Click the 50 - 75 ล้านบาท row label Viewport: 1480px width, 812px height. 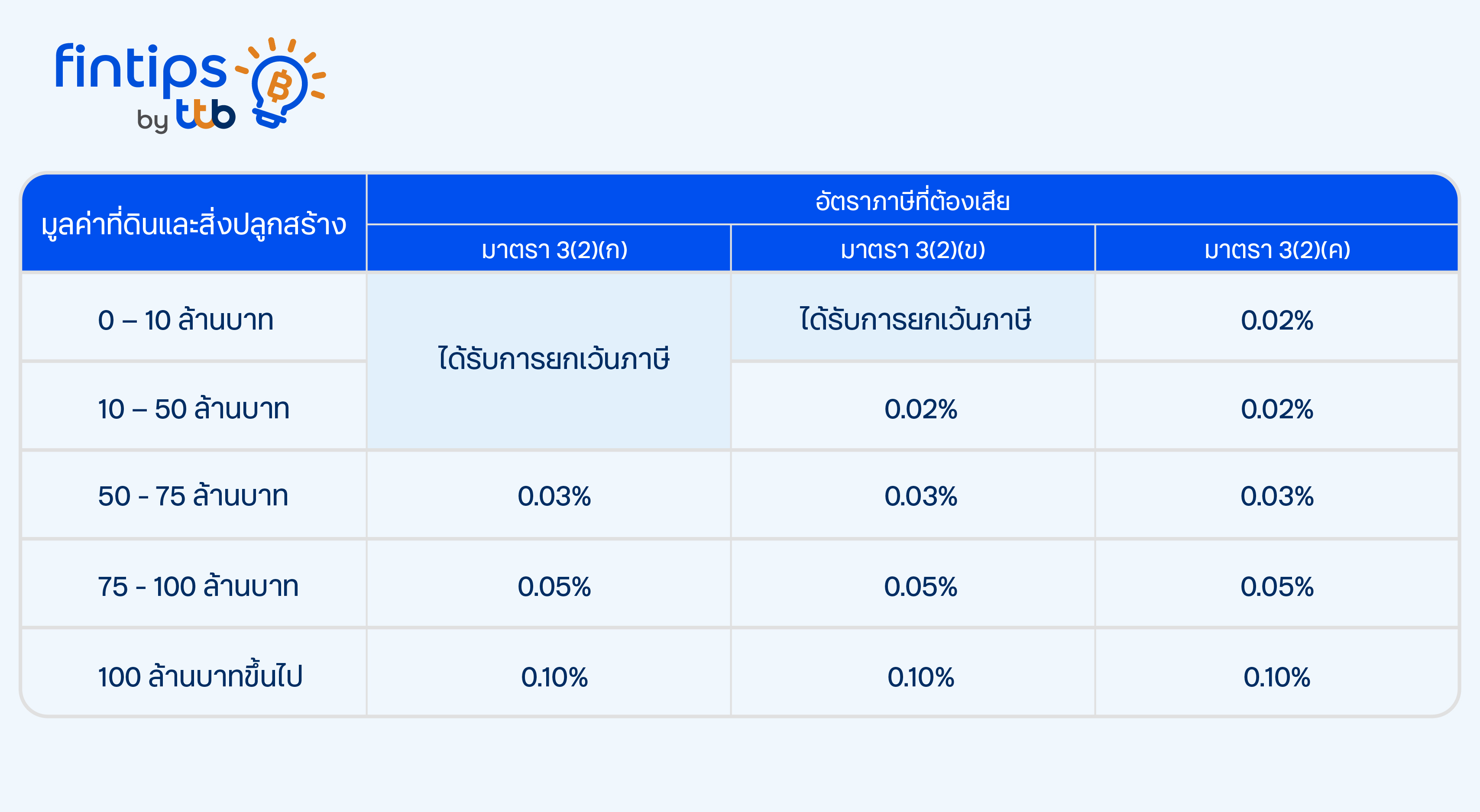click(x=193, y=495)
